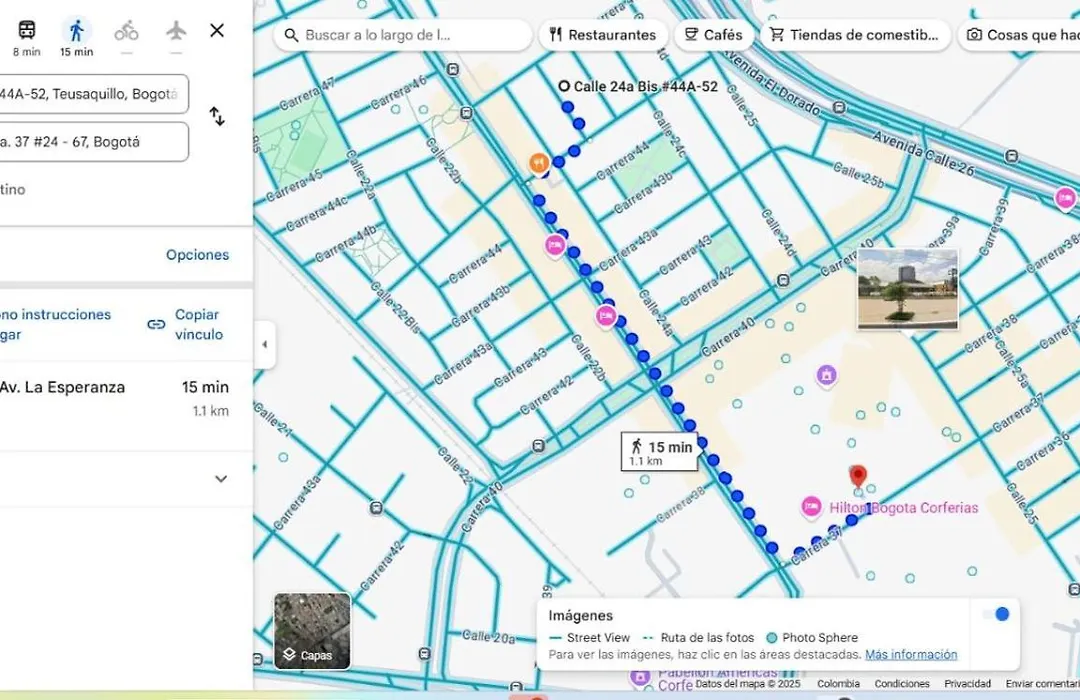Open the Capas layers thumbnail

coord(313,631)
